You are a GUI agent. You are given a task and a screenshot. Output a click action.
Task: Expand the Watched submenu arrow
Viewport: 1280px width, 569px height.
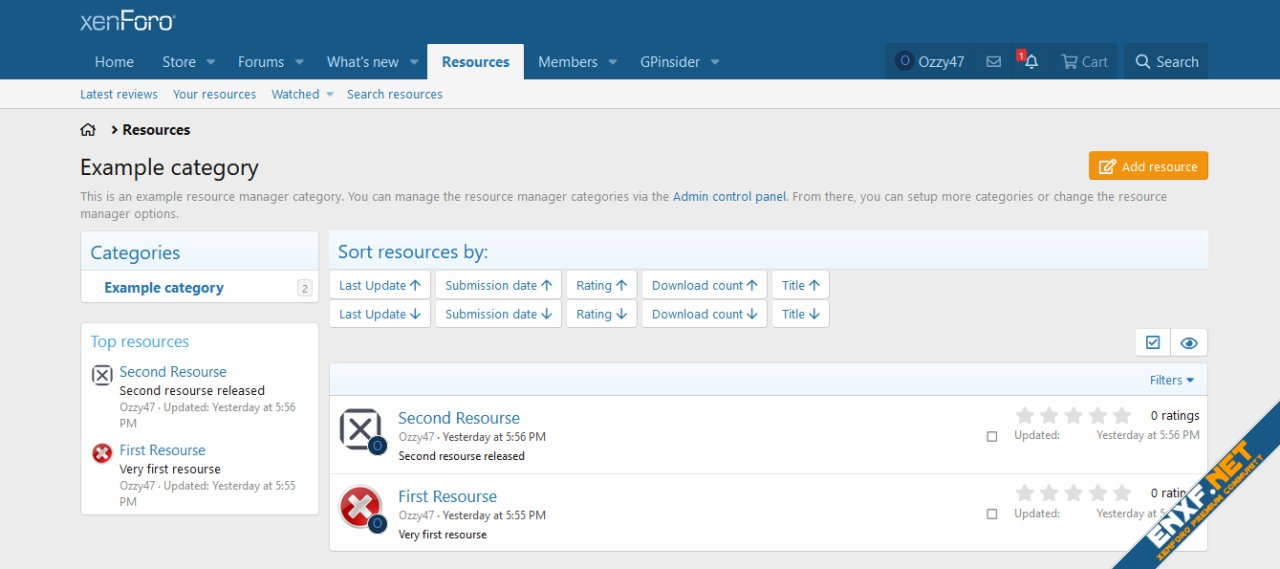pos(330,95)
